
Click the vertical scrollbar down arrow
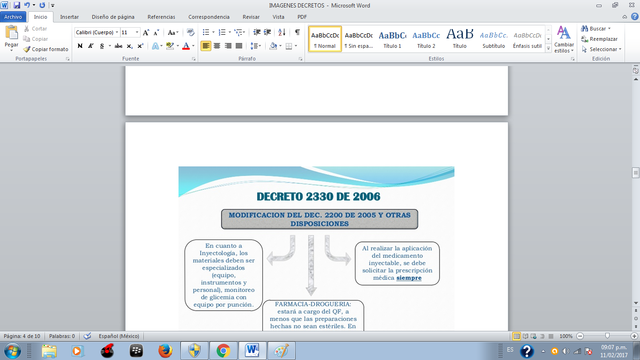click(636, 303)
